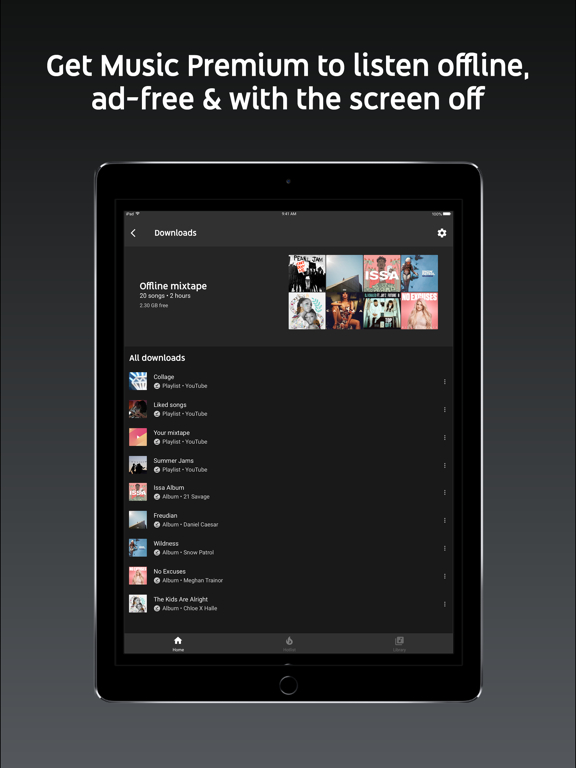Image resolution: width=576 pixels, height=768 pixels.
Task: Select the 'Freudian' title text
Action: (x=166, y=516)
